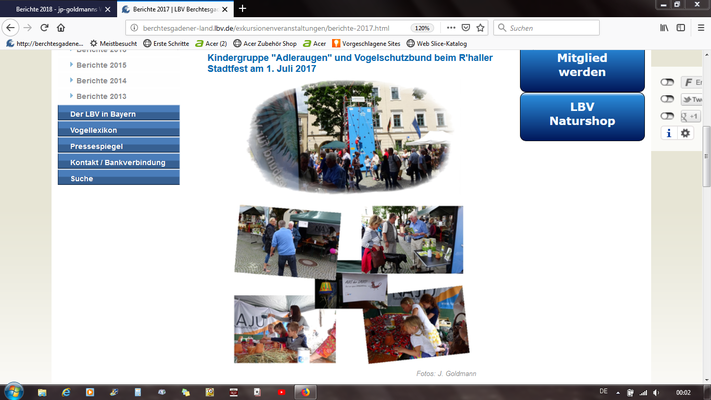The height and width of the screenshot is (400, 711).
Task: Open the Kindergruppe Adleraugen headline link
Action: [x=350, y=63]
